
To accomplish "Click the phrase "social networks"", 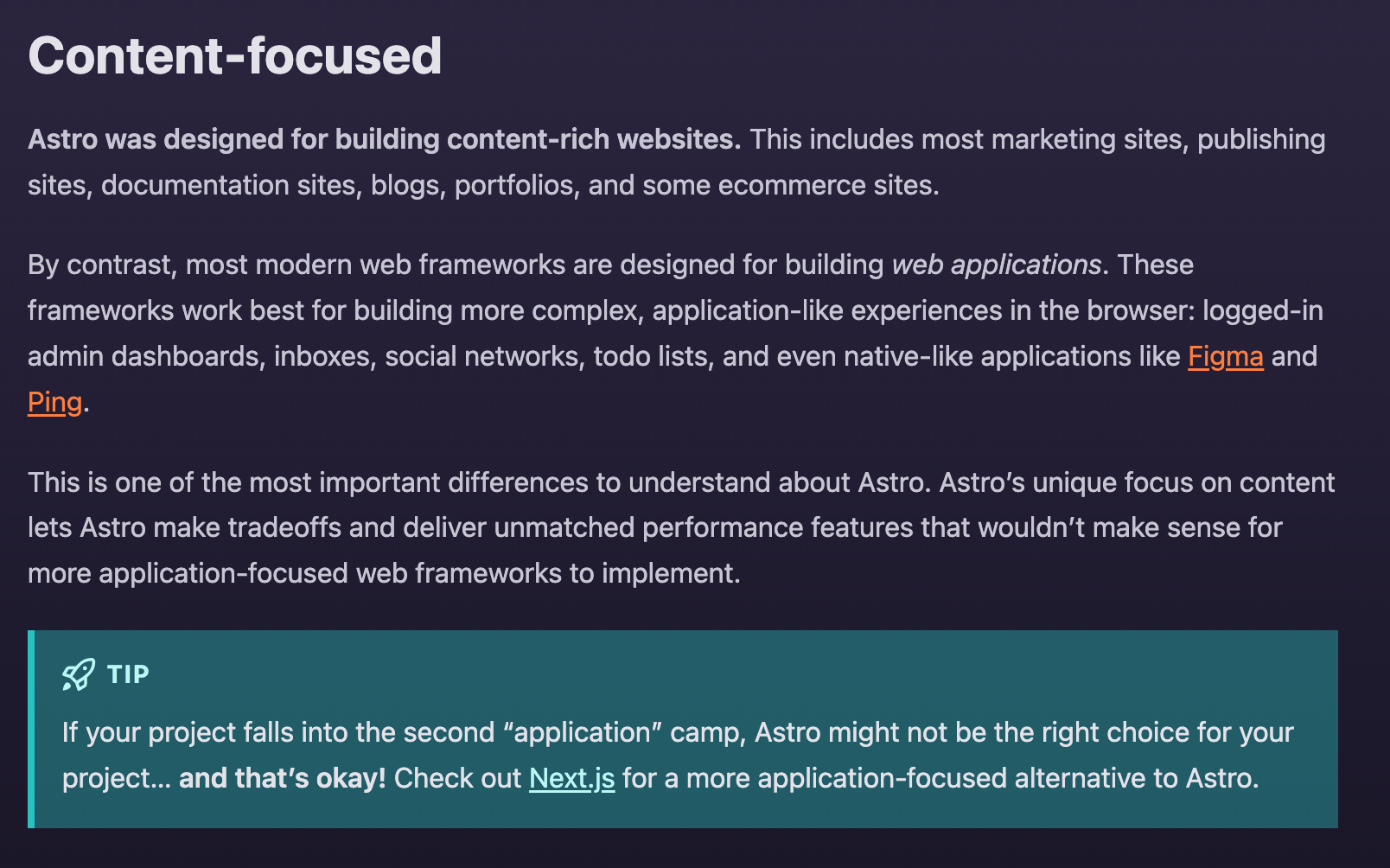I will pos(481,356).
